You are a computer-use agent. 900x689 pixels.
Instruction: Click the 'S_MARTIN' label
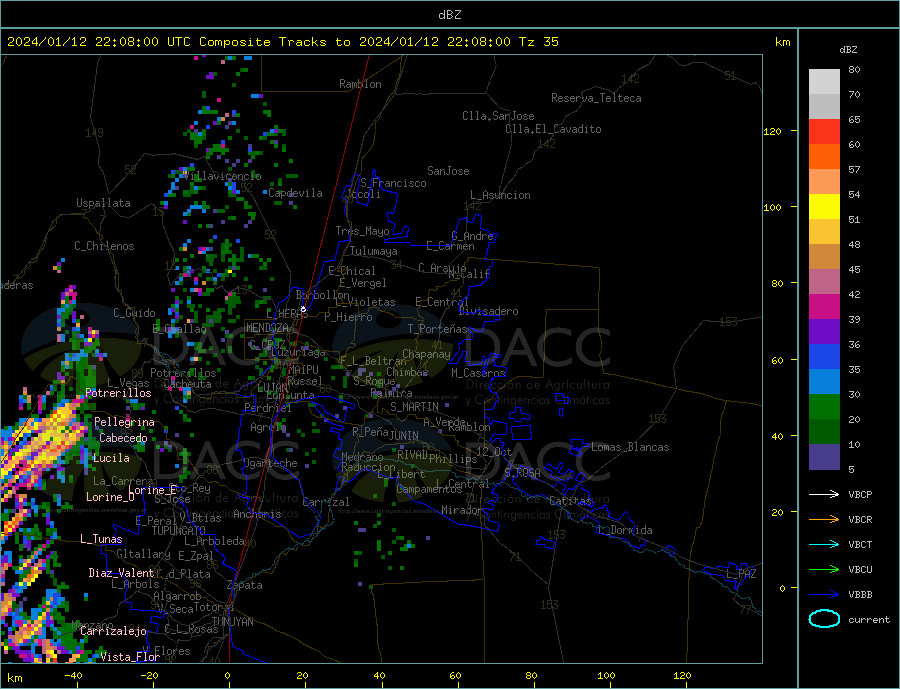click(x=414, y=407)
